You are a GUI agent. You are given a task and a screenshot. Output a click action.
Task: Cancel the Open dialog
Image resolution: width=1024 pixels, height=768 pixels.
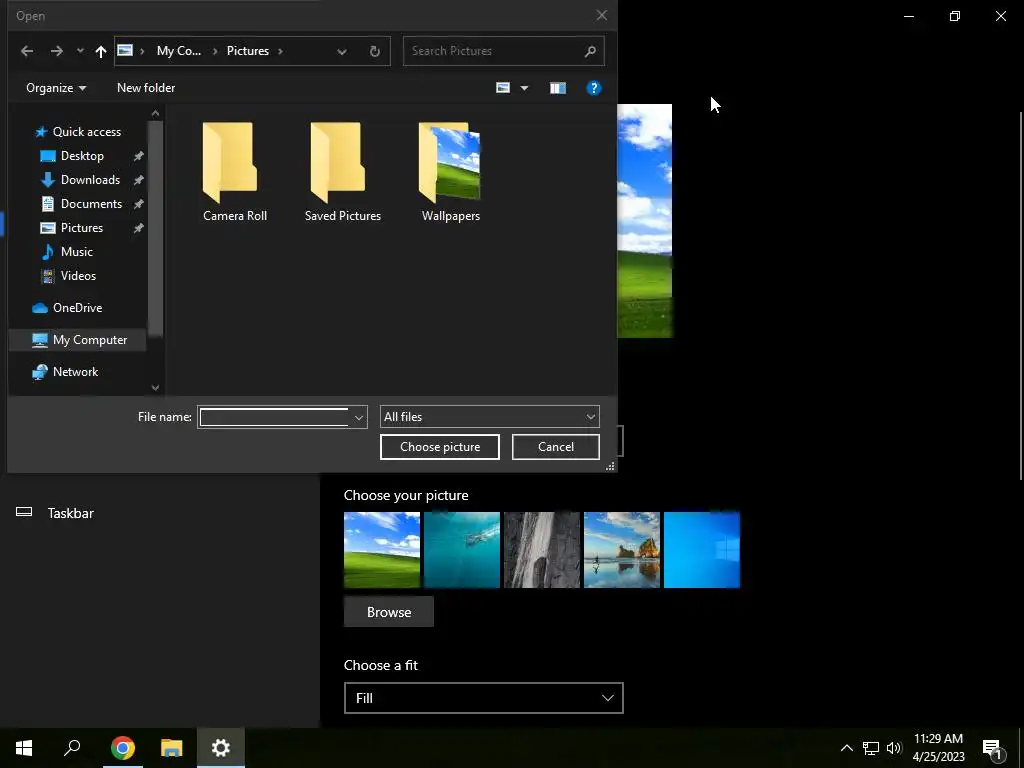tap(556, 447)
